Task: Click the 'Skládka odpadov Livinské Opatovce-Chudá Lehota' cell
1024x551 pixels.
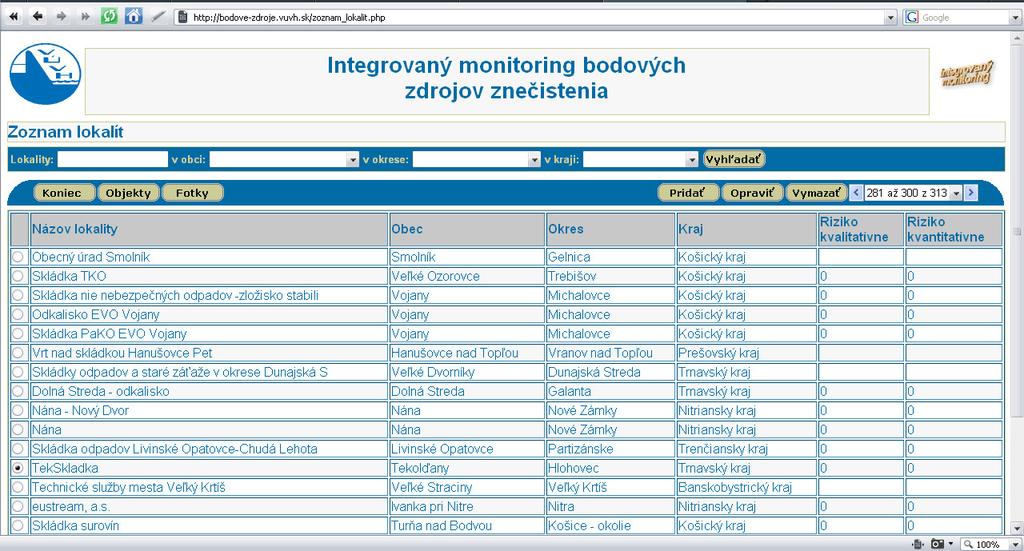Action: (x=209, y=449)
